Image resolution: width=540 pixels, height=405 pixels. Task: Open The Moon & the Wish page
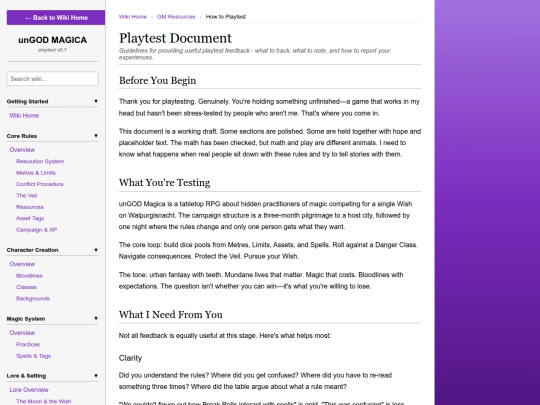(x=43, y=401)
